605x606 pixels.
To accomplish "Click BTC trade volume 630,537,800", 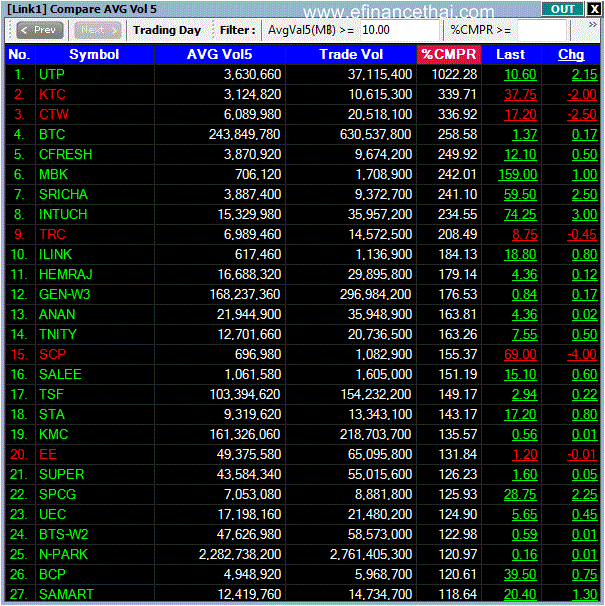I will pyautogui.click(x=375, y=134).
